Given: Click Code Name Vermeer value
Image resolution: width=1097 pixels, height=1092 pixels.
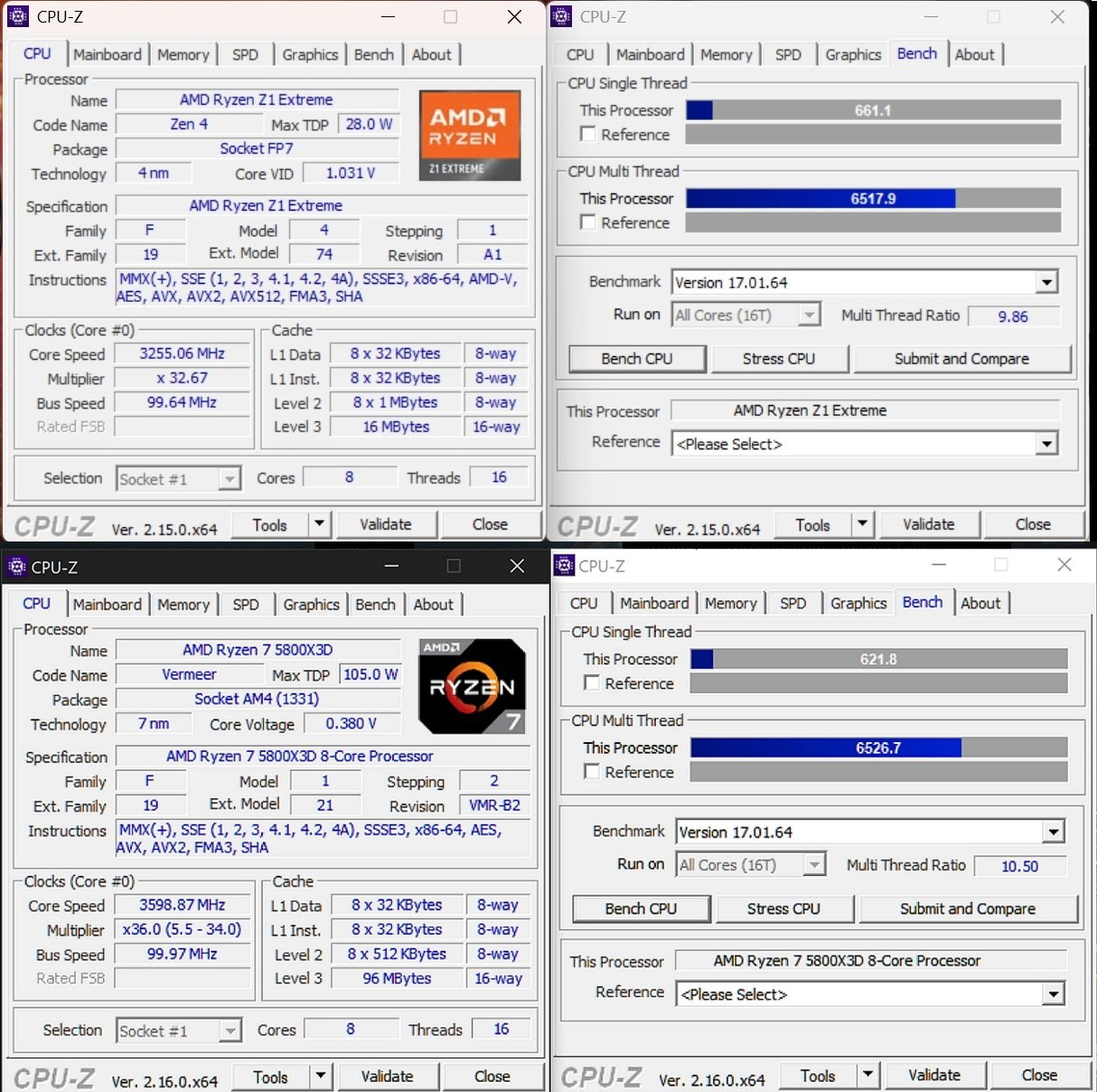Looking at the screenshot, I should click(x=189, y=674).
